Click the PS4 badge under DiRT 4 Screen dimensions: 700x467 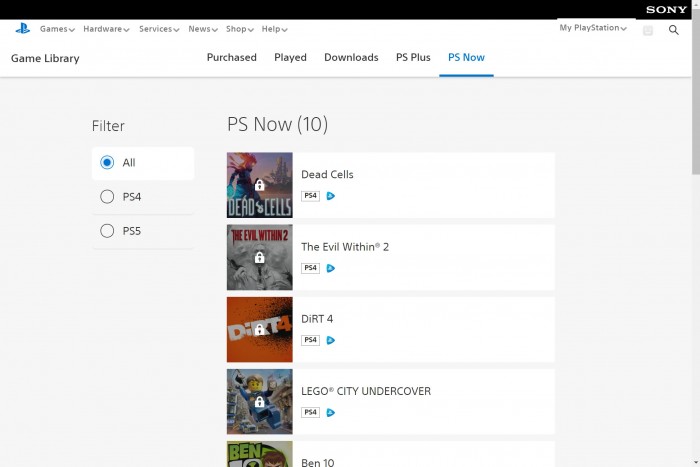[310, 340]
